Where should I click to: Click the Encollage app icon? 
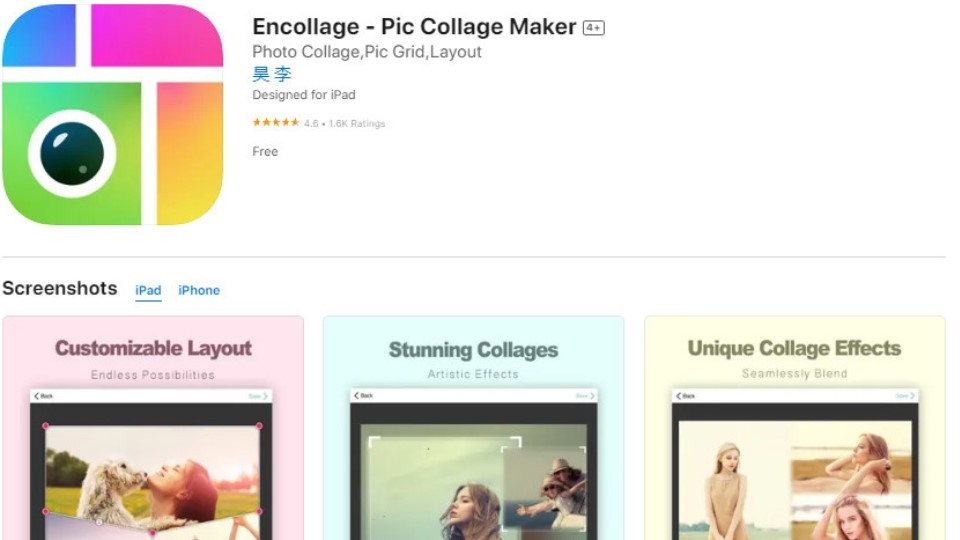pos(112,114)
